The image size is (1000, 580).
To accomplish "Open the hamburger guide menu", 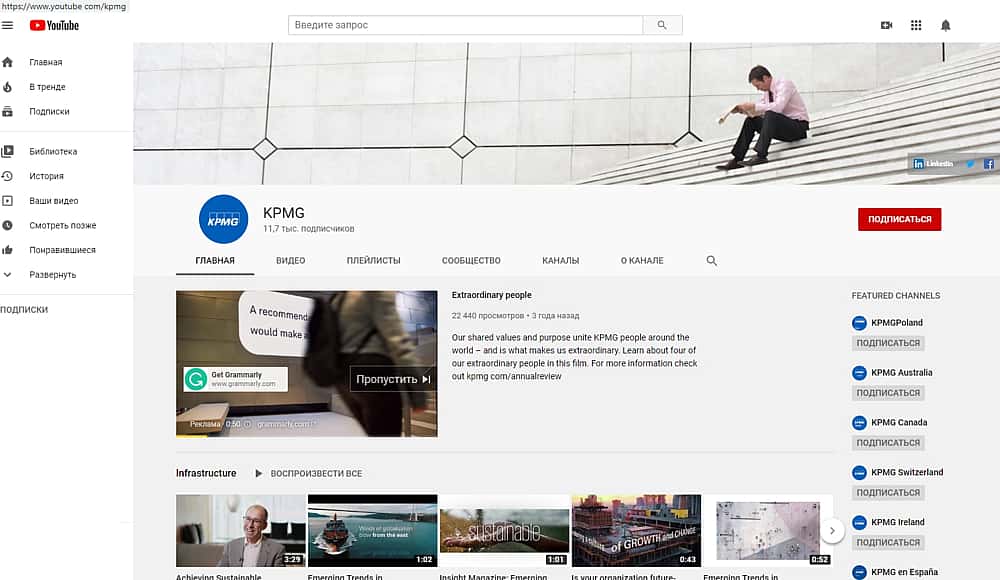I will tap(8, 25).
